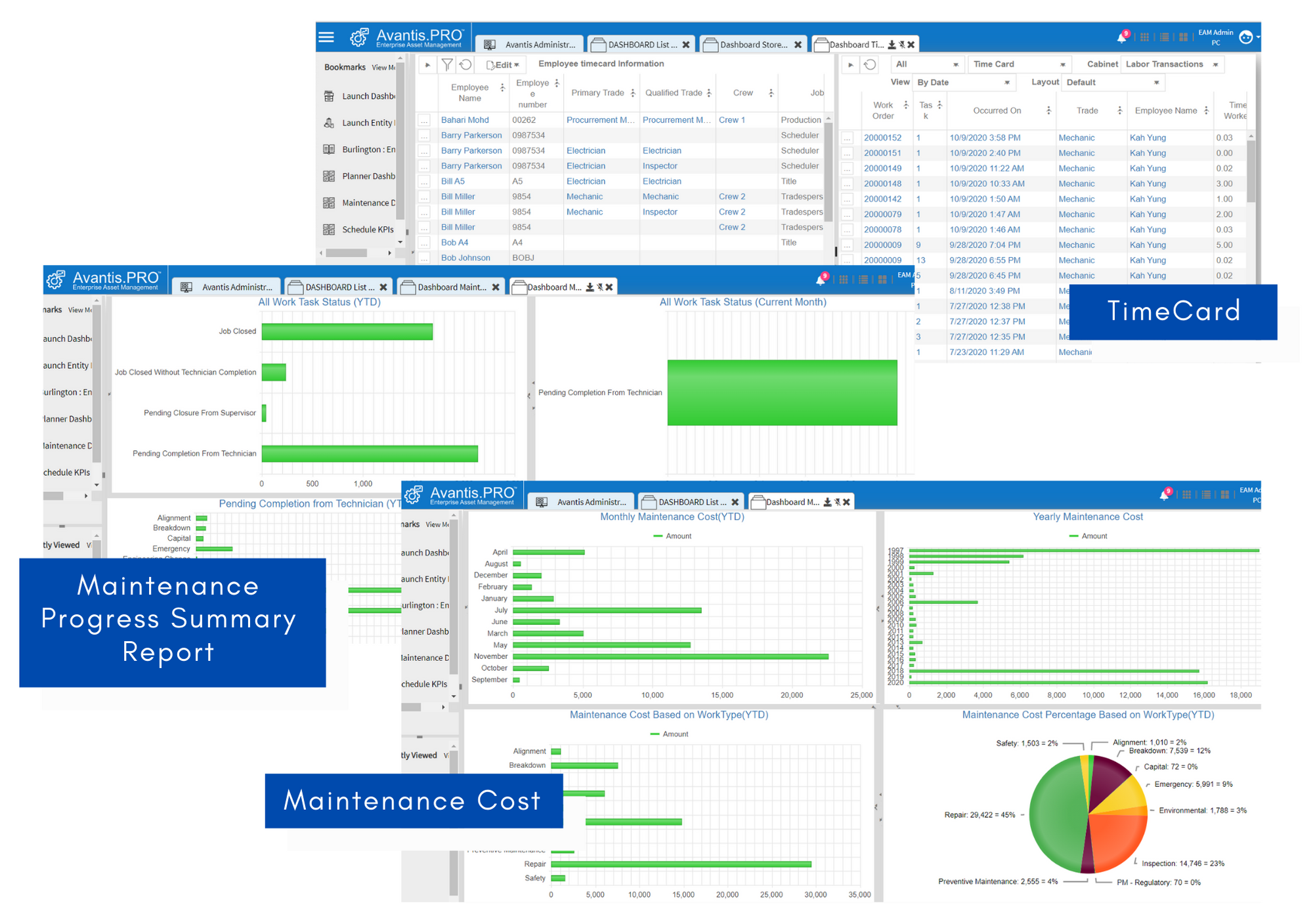The height and width of the screenshot is (924, 1313).
Task: Open the Time Card dropdown
Action: coord(1019,64)
